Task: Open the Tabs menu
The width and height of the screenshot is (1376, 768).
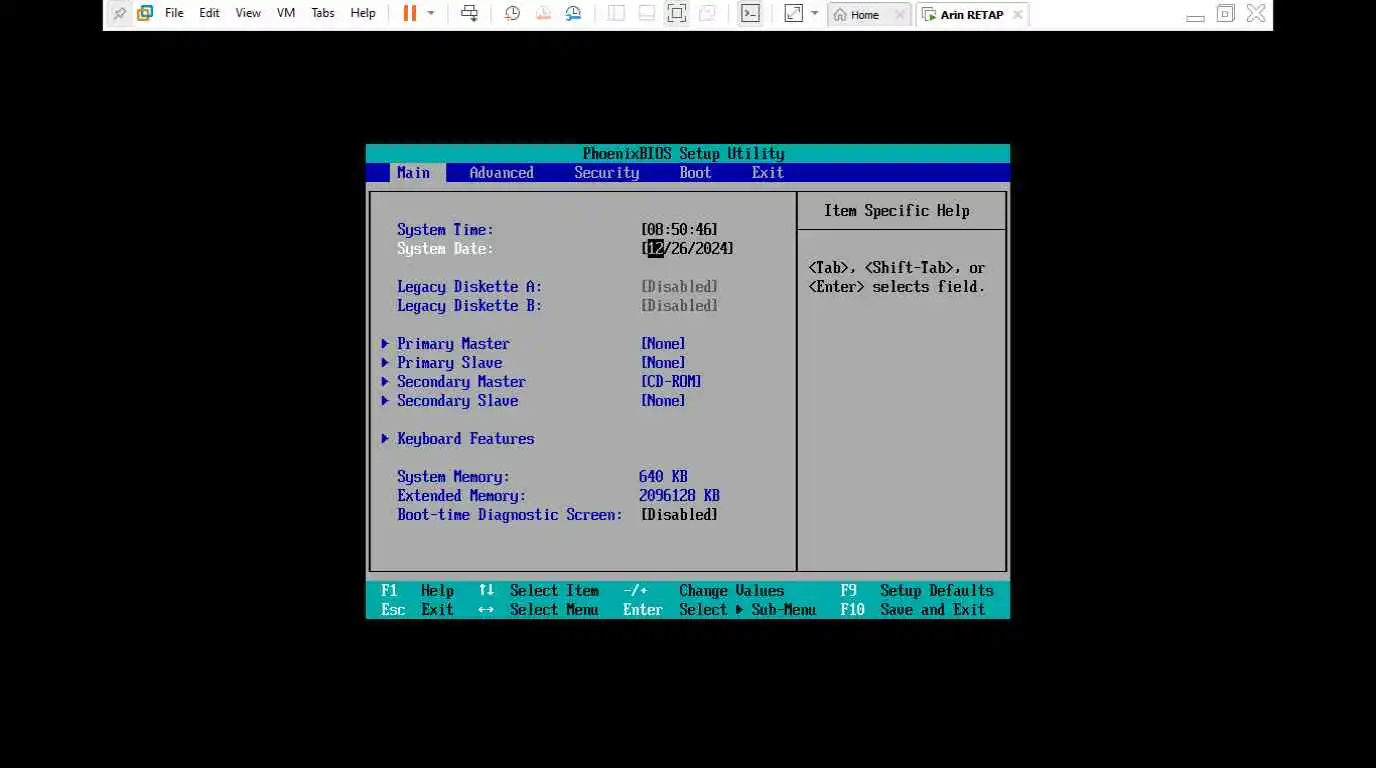Action: (323, 14)
